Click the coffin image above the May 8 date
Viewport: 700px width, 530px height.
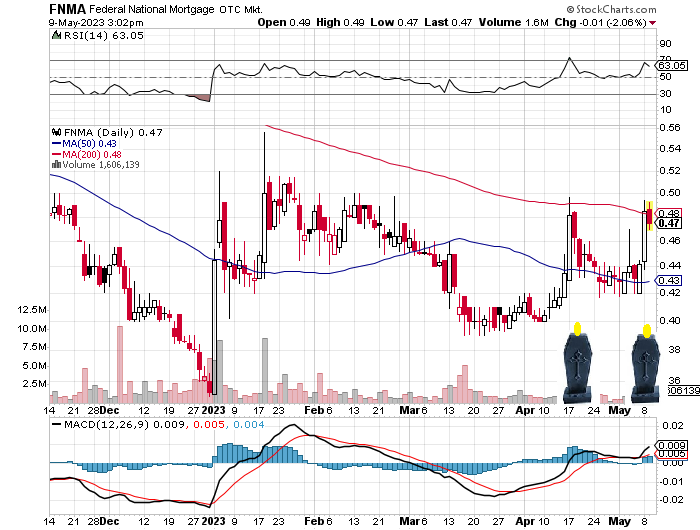(x=646, y=367)
